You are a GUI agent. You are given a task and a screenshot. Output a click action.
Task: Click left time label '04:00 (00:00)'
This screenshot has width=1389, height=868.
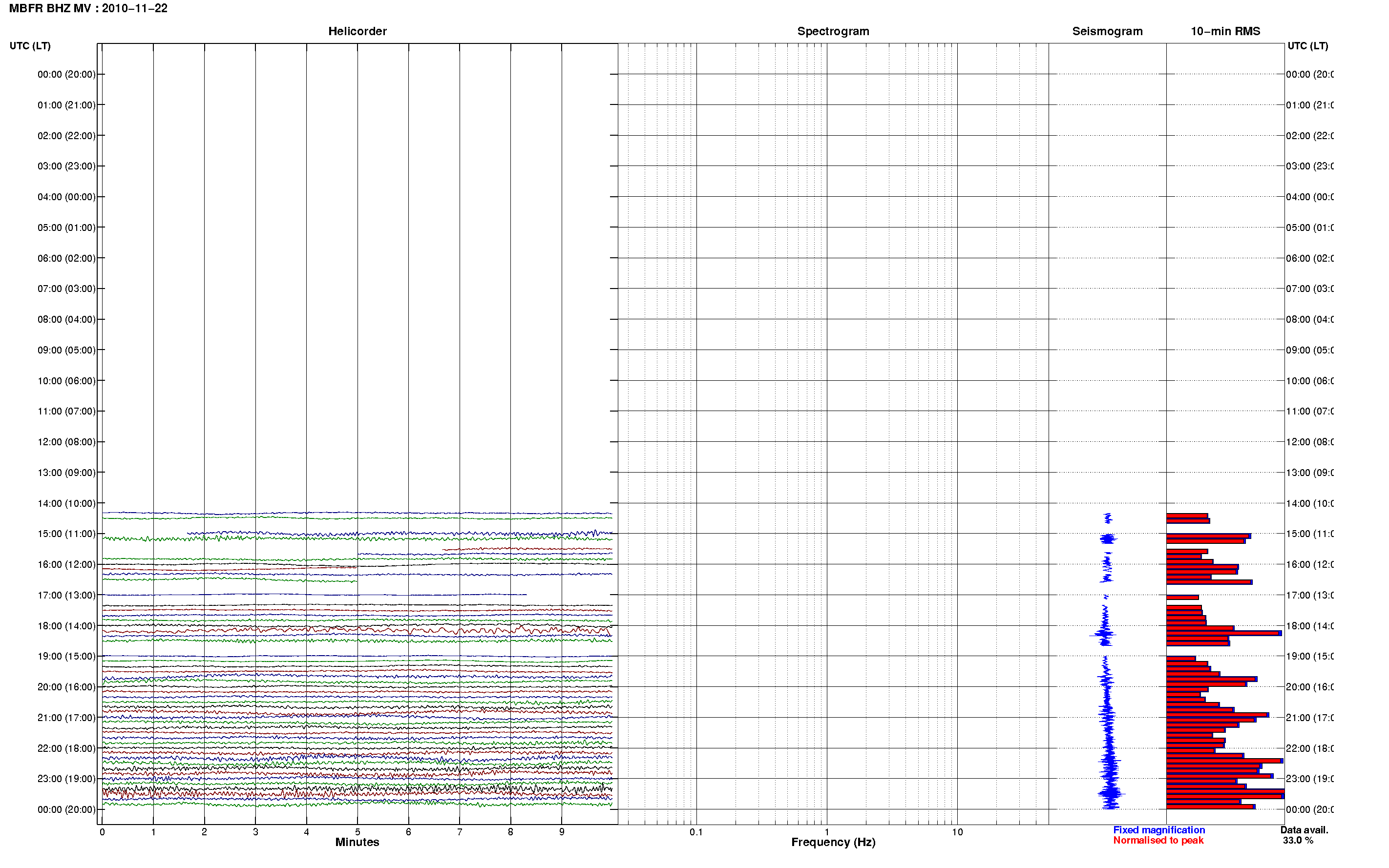point(66,197)
